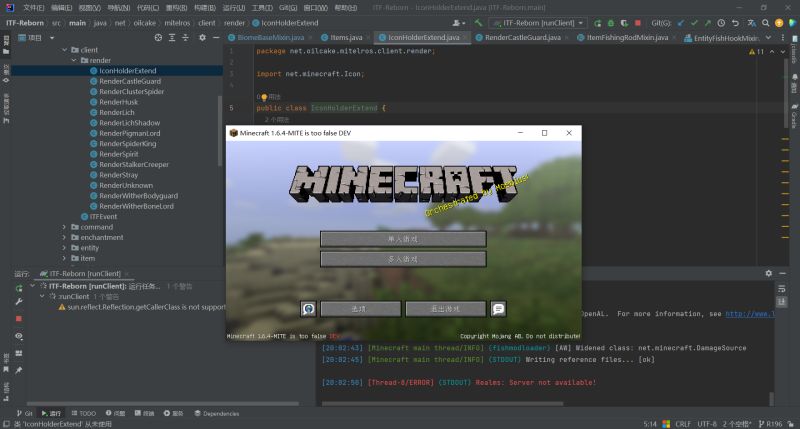Click Expand All icon in project panel
Screen dimensions: 800x429
172,38
